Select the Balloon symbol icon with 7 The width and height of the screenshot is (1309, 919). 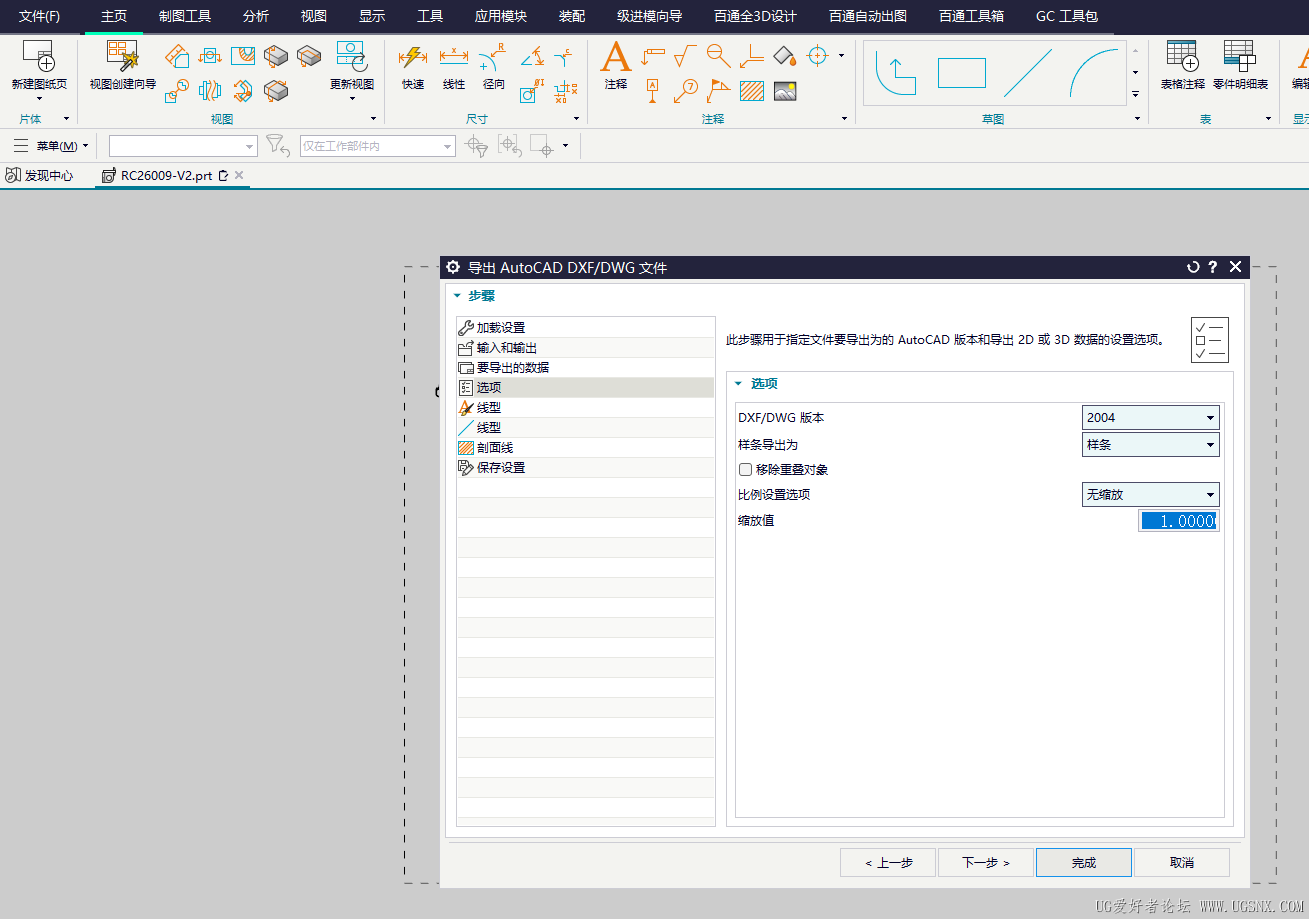[686, 91]
